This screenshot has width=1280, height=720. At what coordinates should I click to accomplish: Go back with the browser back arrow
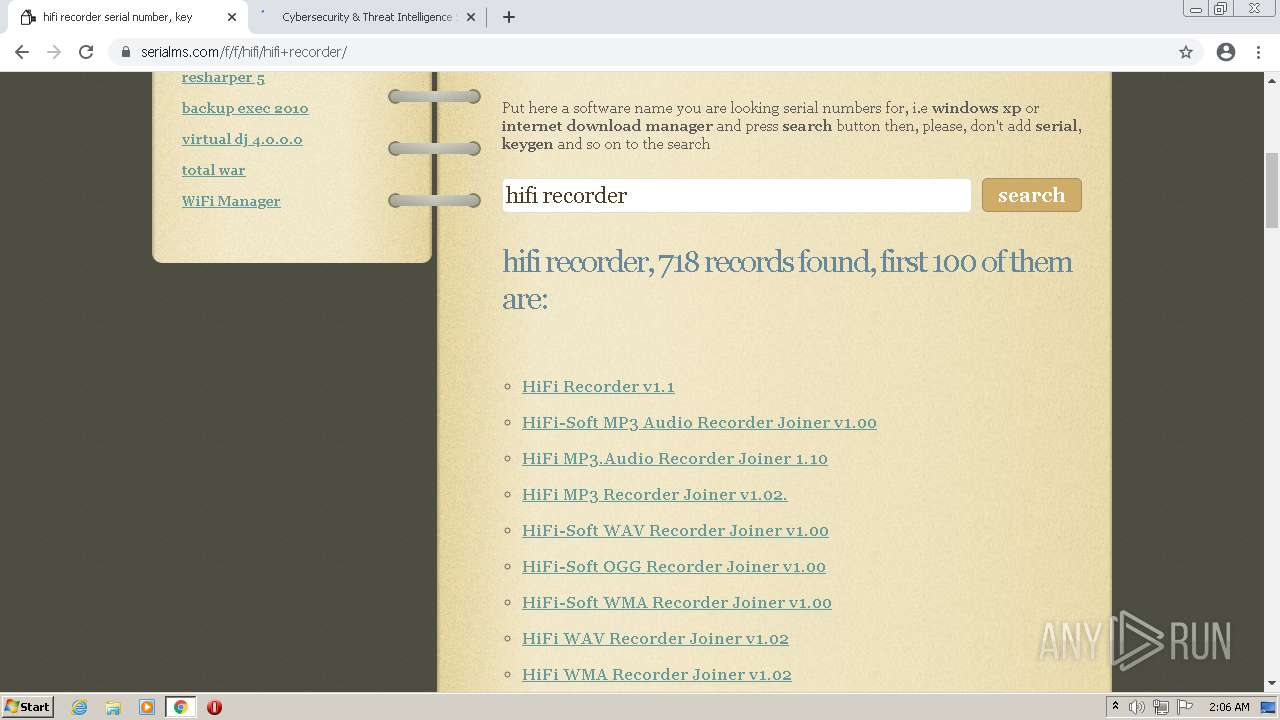point(22,52)
